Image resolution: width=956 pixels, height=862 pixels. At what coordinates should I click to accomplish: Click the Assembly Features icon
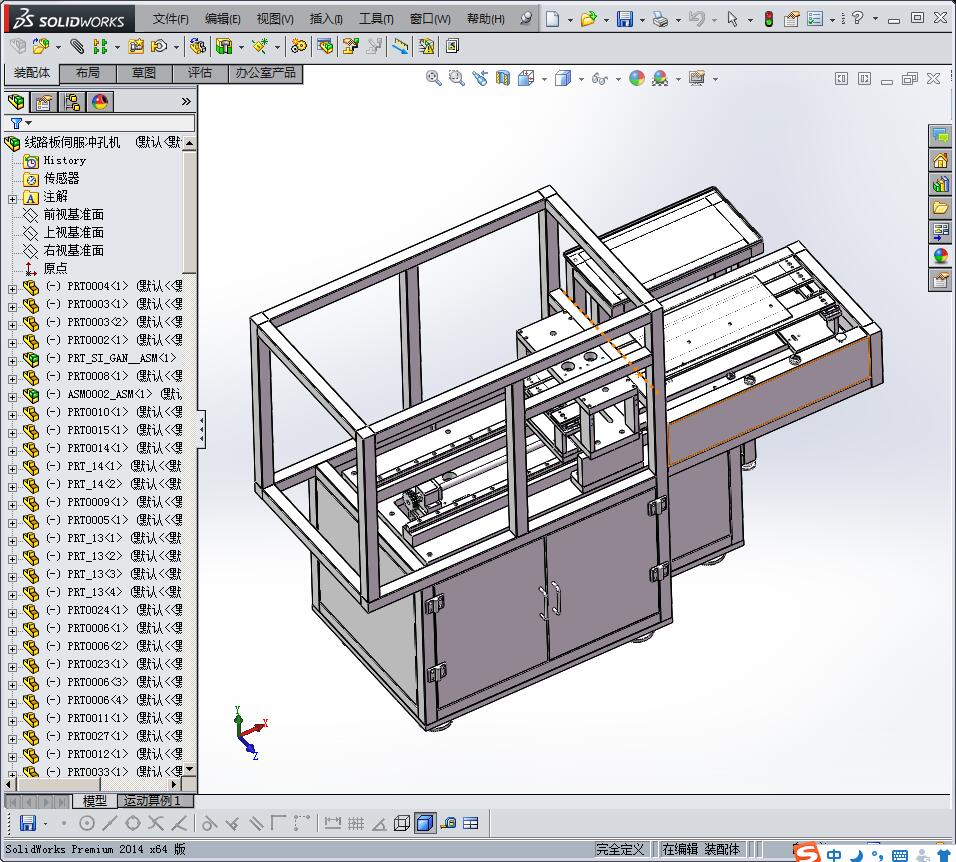point(224,46)
